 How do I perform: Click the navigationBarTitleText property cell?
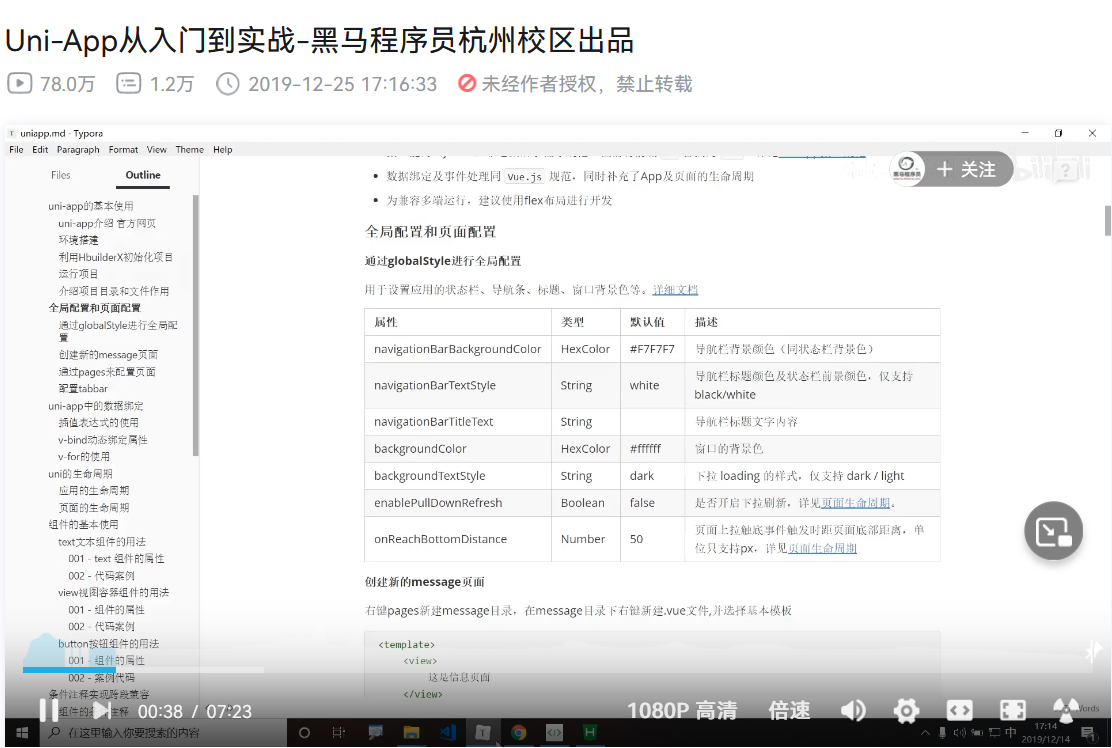[x=457, y=421]
